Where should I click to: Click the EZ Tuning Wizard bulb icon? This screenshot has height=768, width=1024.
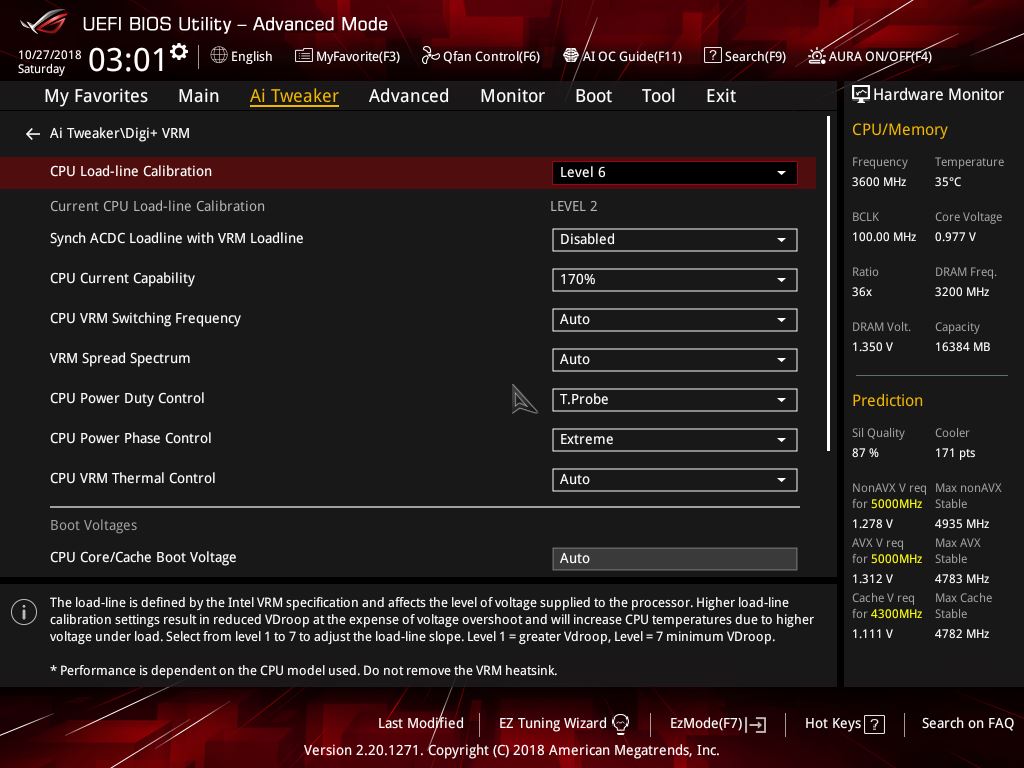coord(620,724)
